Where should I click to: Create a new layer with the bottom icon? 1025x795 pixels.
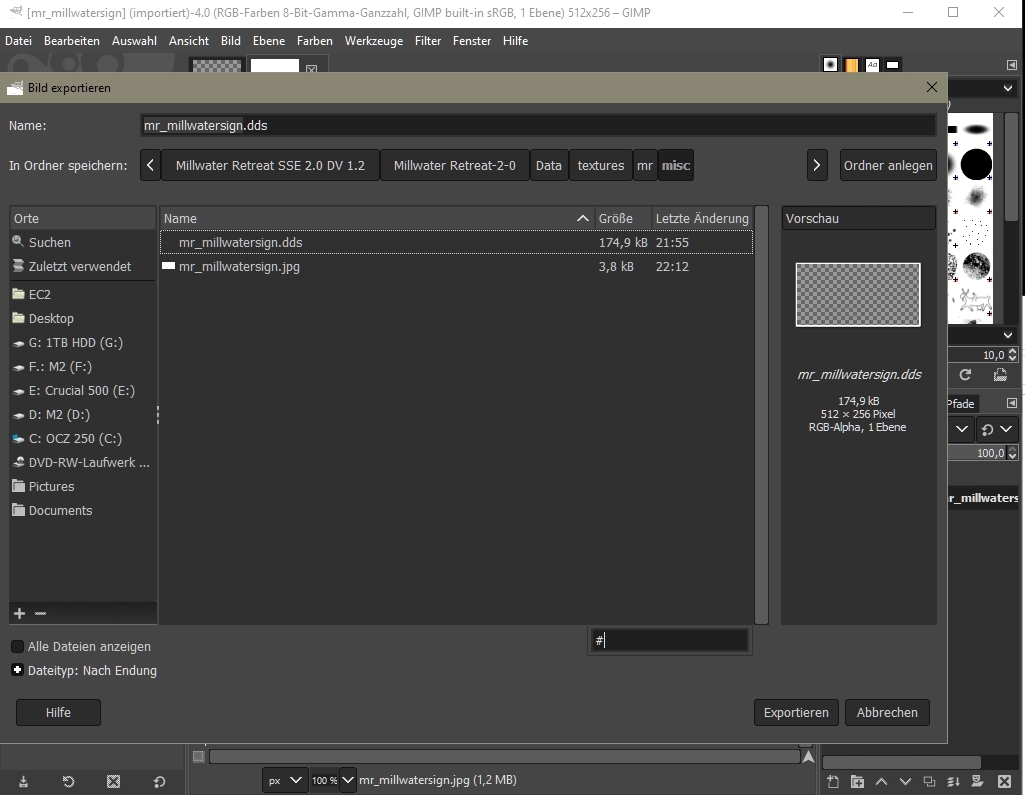(x=833, y=781)
